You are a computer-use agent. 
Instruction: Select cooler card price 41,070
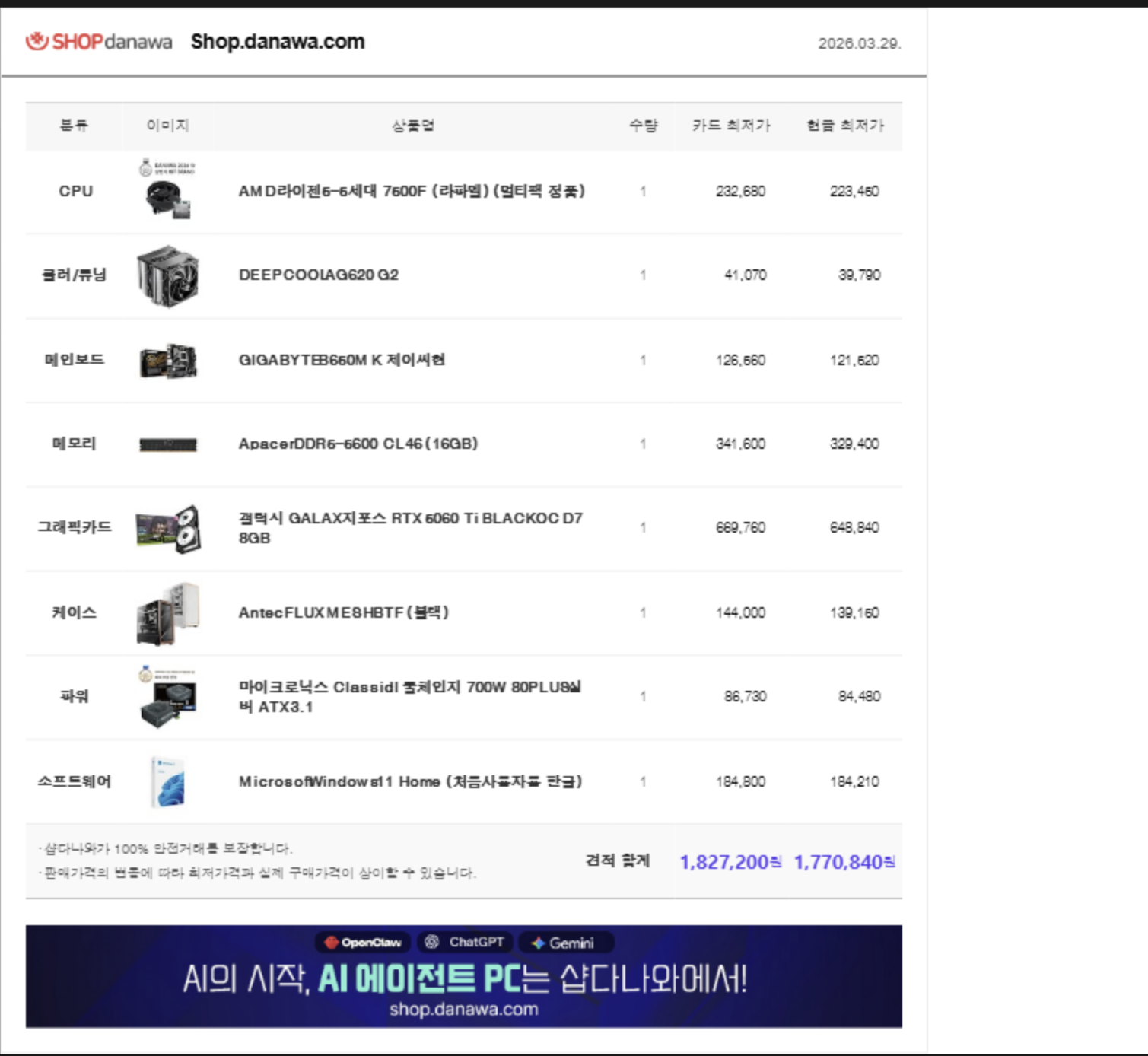[746, 275]
